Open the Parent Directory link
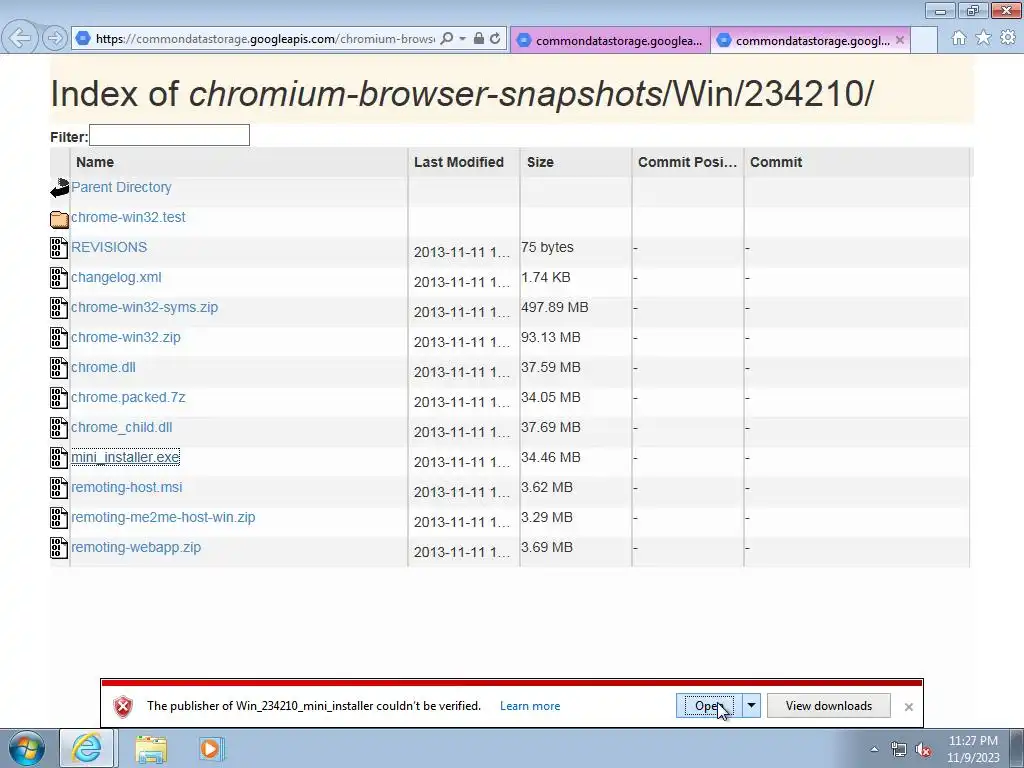 tap(121, 187)
